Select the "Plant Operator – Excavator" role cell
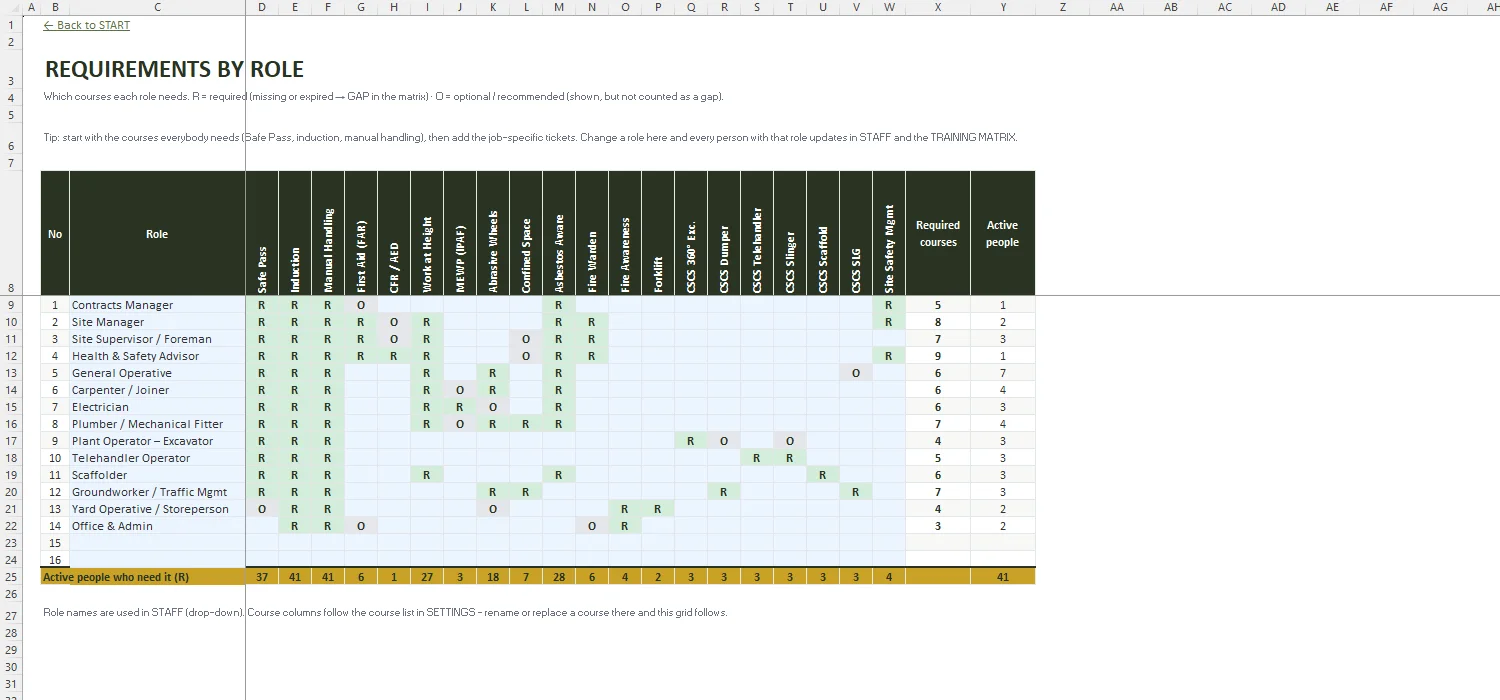The height and width of the screenshot is (700, 1500). 157,441
